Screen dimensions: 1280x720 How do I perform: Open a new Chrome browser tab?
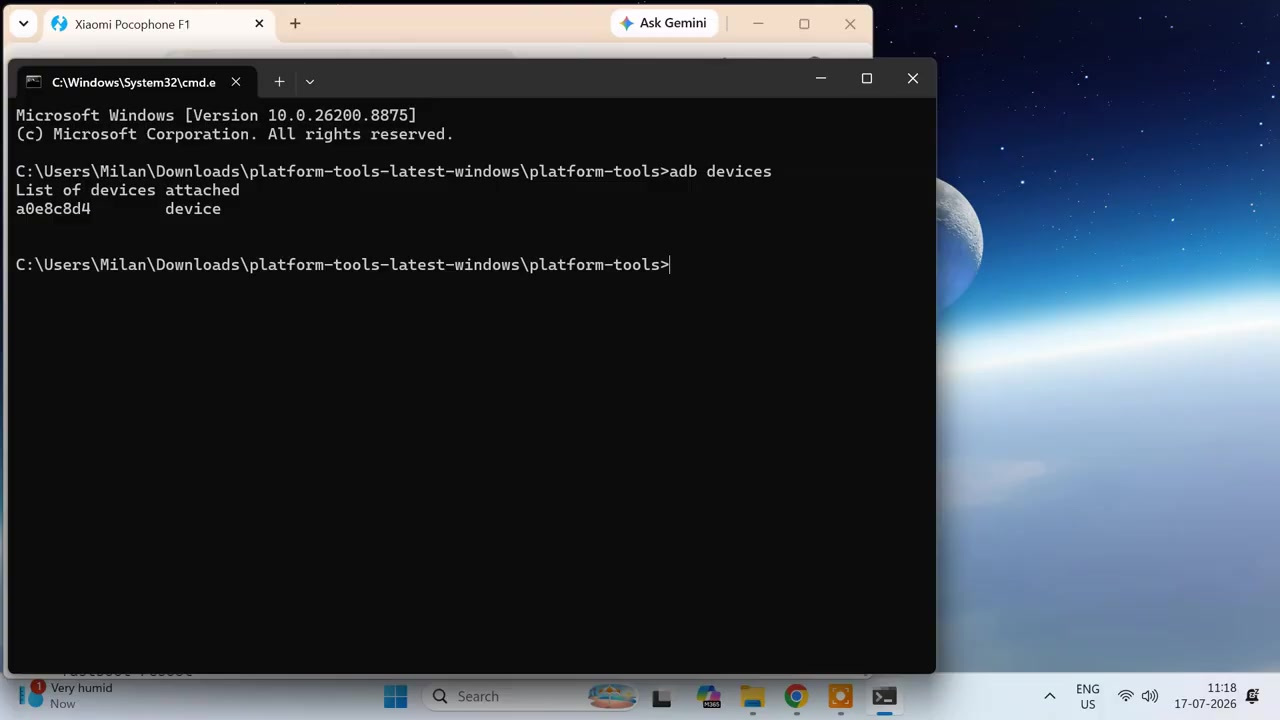pyautogui.click(x=295, y=23)
